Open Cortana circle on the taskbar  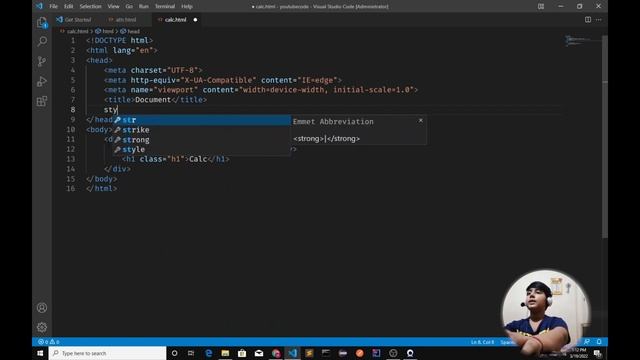click(x=174, y=353)
